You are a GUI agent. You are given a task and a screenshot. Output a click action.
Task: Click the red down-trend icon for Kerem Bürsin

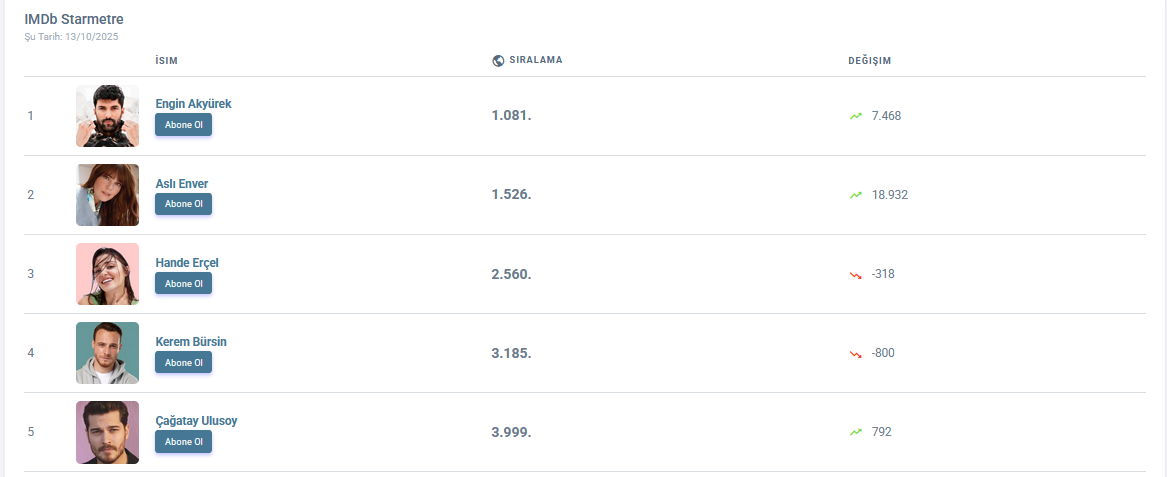point(856,353)
